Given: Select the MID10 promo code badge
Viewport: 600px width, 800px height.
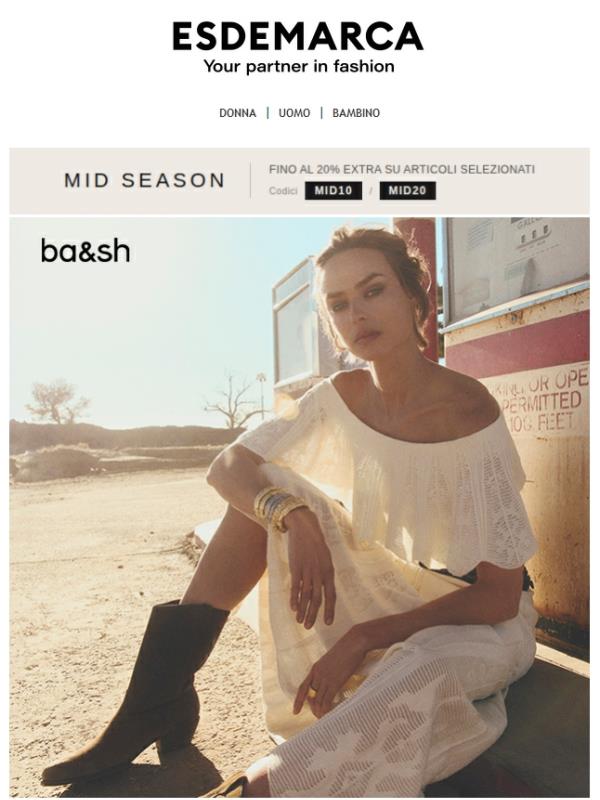Looking at the screenshot, I should pos(333,191).
